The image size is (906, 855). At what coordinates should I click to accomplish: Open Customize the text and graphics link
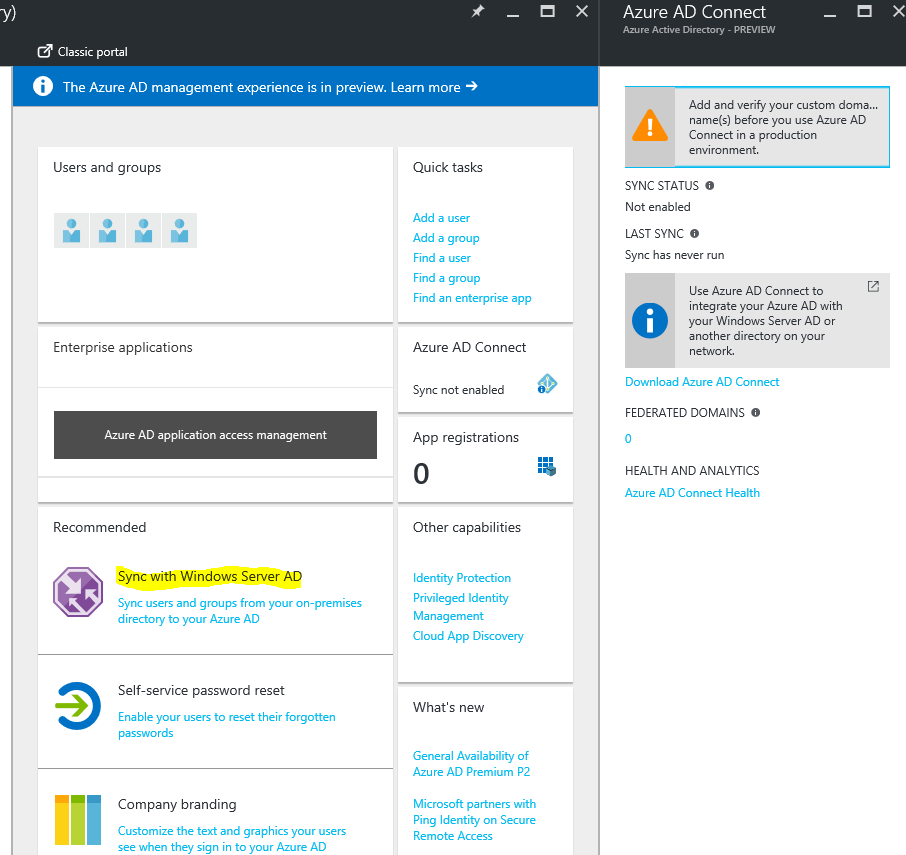coord(232,838)
